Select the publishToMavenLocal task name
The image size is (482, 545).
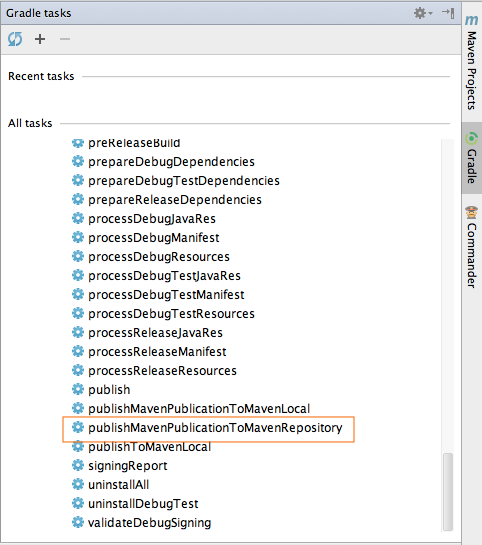click(149, 447)
